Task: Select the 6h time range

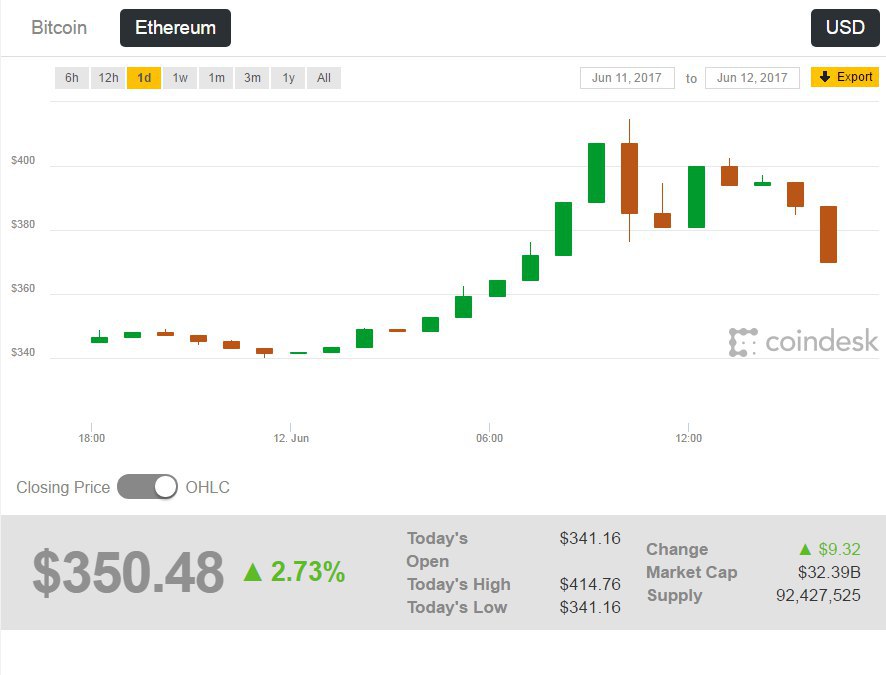Action: click(72, 78)
